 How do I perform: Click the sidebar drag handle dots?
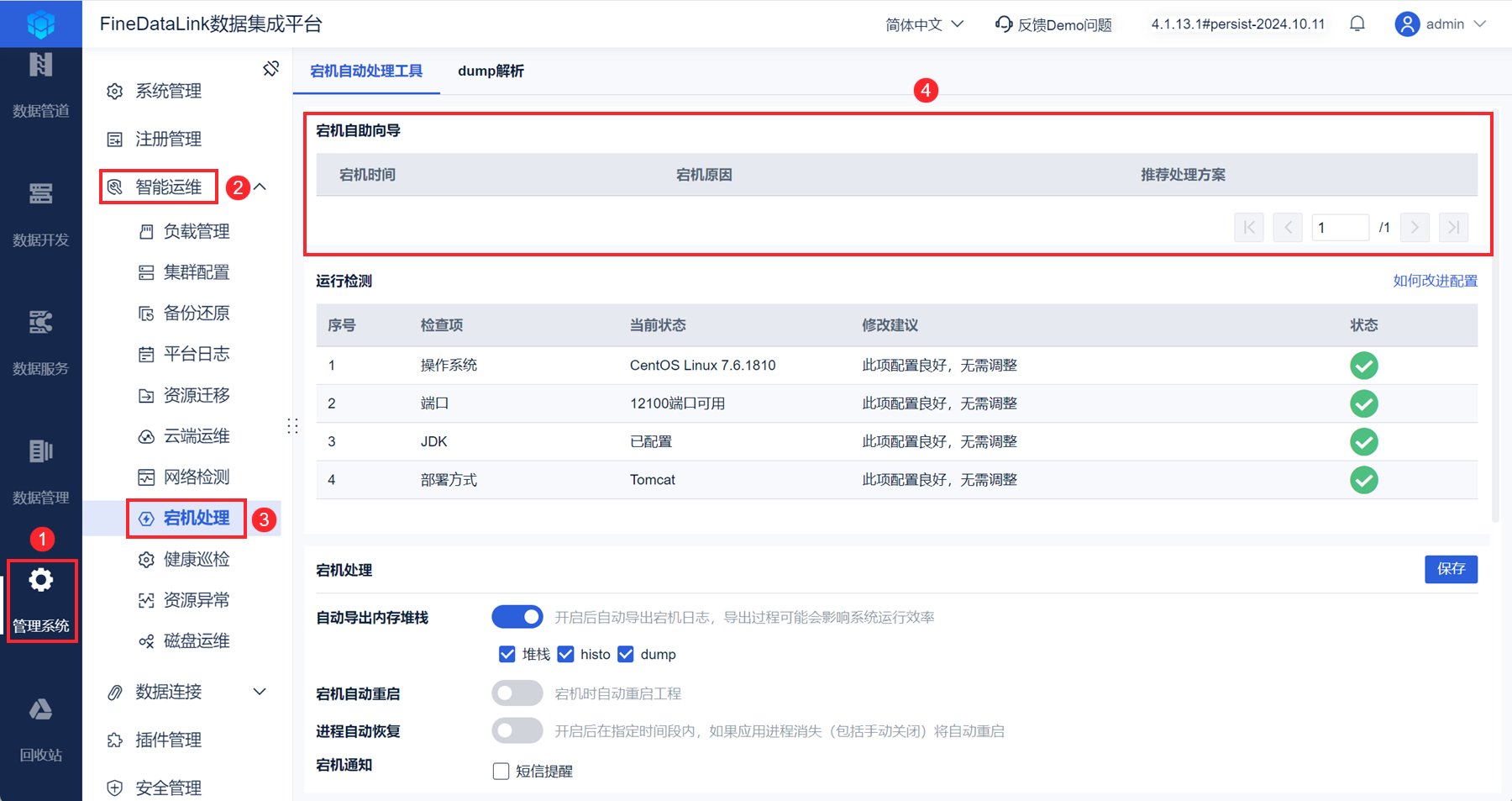coord(292,426)
